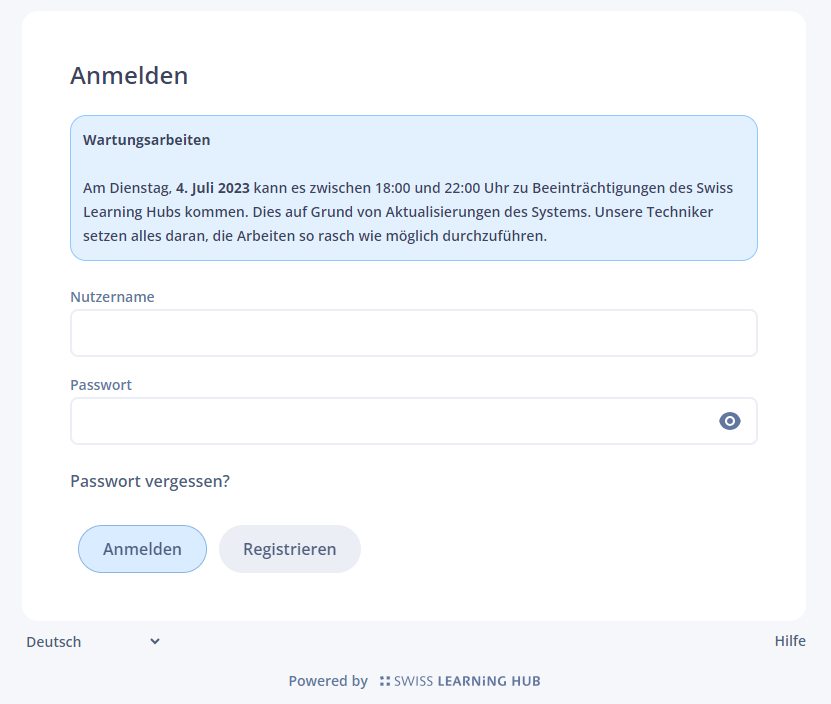831x704 pixels.
Task: Focus the Passwort input field
Action: [390, 421]
